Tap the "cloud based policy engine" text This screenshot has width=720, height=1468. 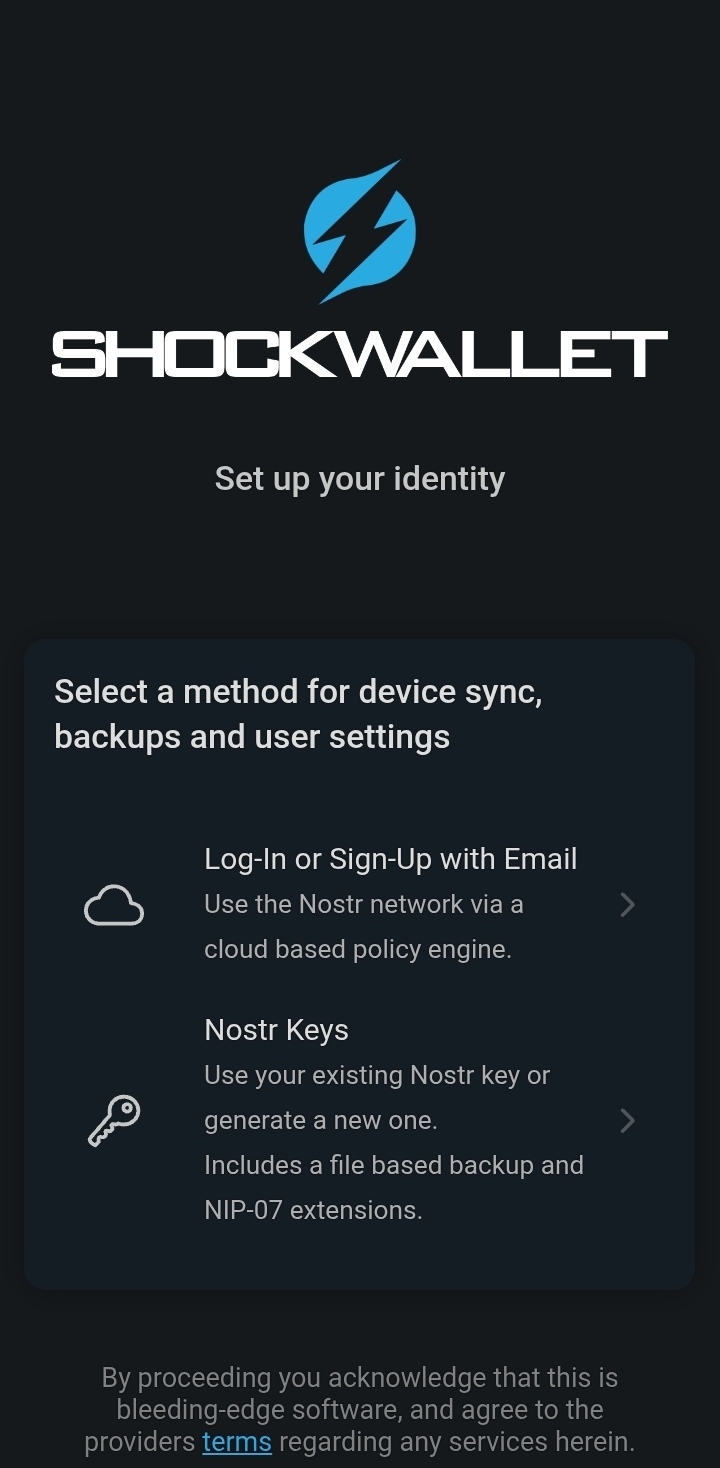[x=358, y=949]
